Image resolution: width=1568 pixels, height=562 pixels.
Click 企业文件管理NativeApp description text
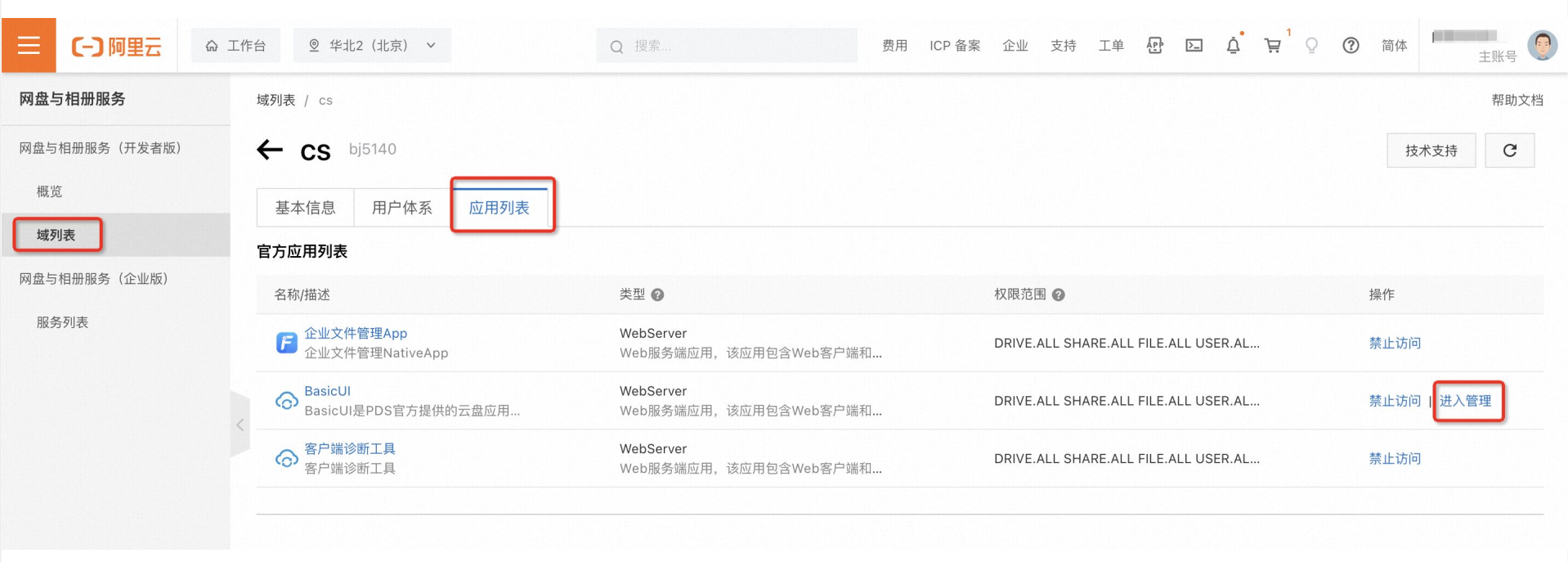point(376,353)
